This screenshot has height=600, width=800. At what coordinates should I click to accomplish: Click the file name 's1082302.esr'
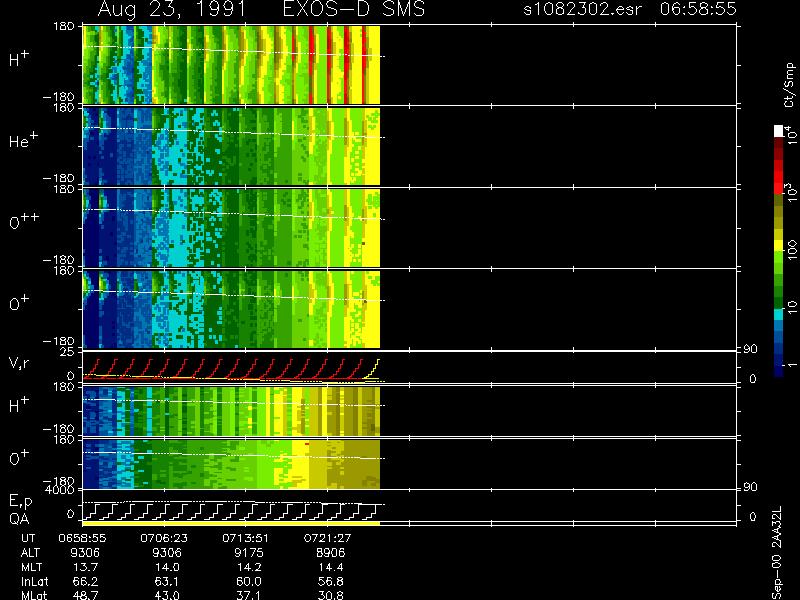point(582,9)
